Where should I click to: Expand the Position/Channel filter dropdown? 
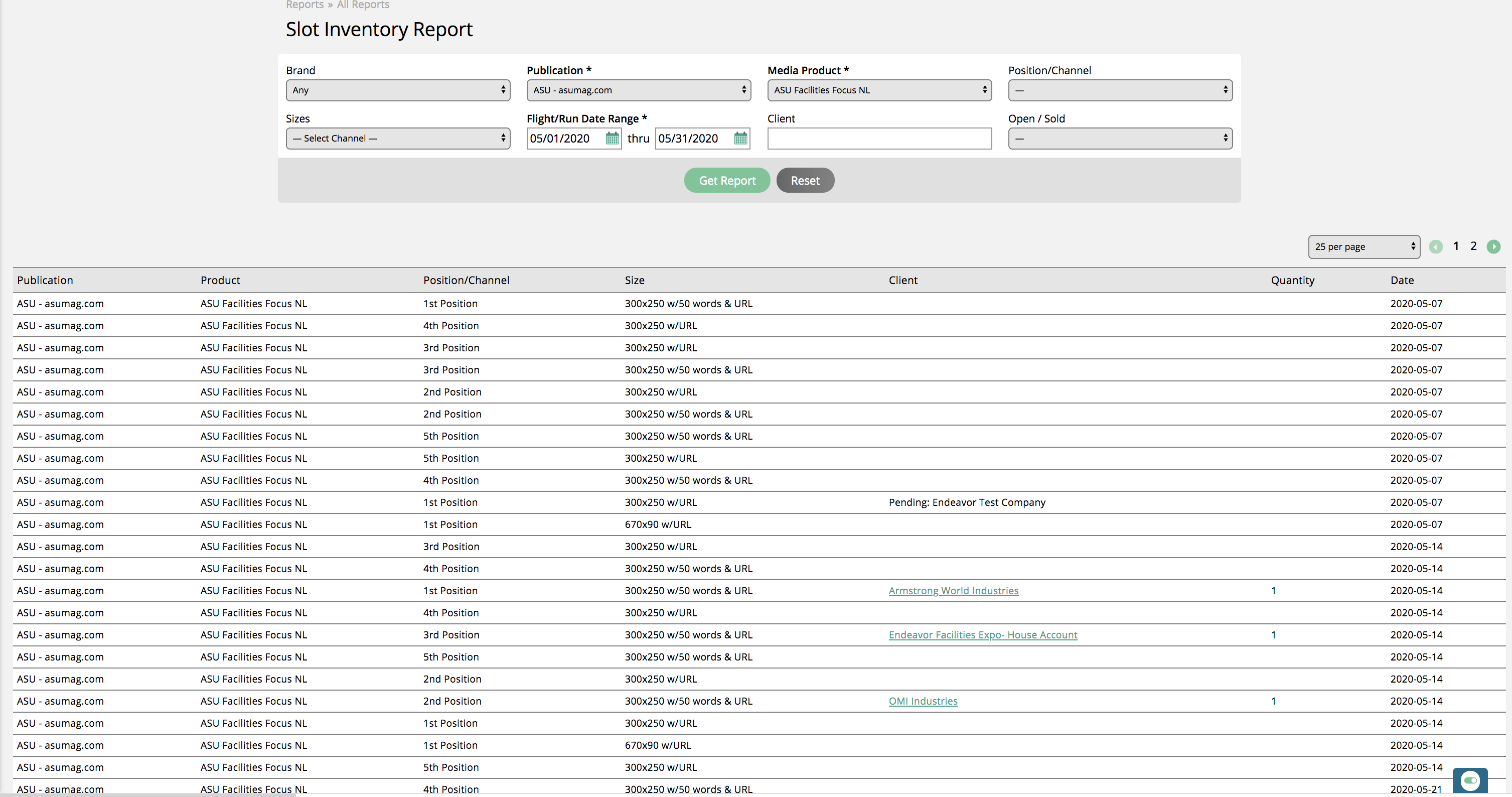coord(1120,90)
